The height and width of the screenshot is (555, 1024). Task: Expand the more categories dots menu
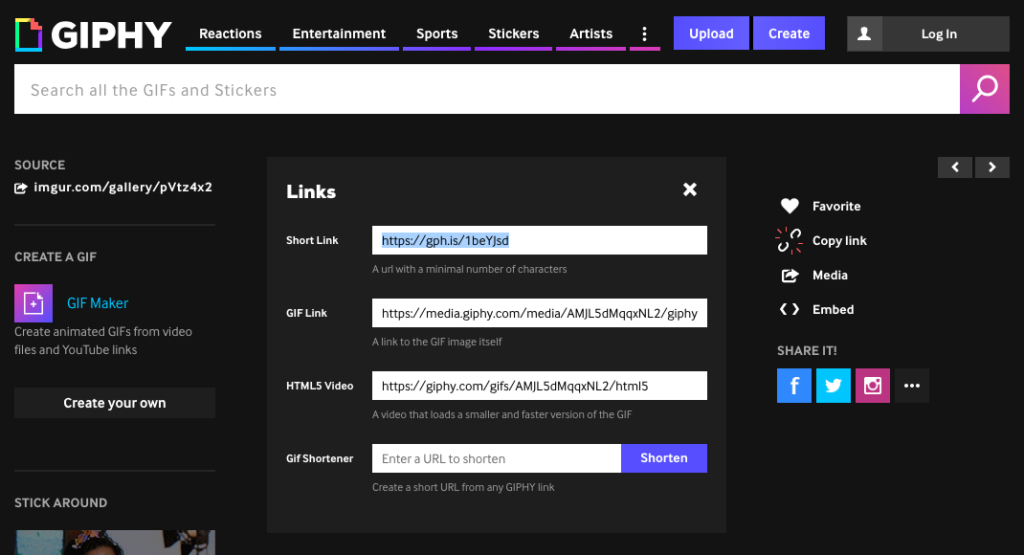(x=645, y=33)
